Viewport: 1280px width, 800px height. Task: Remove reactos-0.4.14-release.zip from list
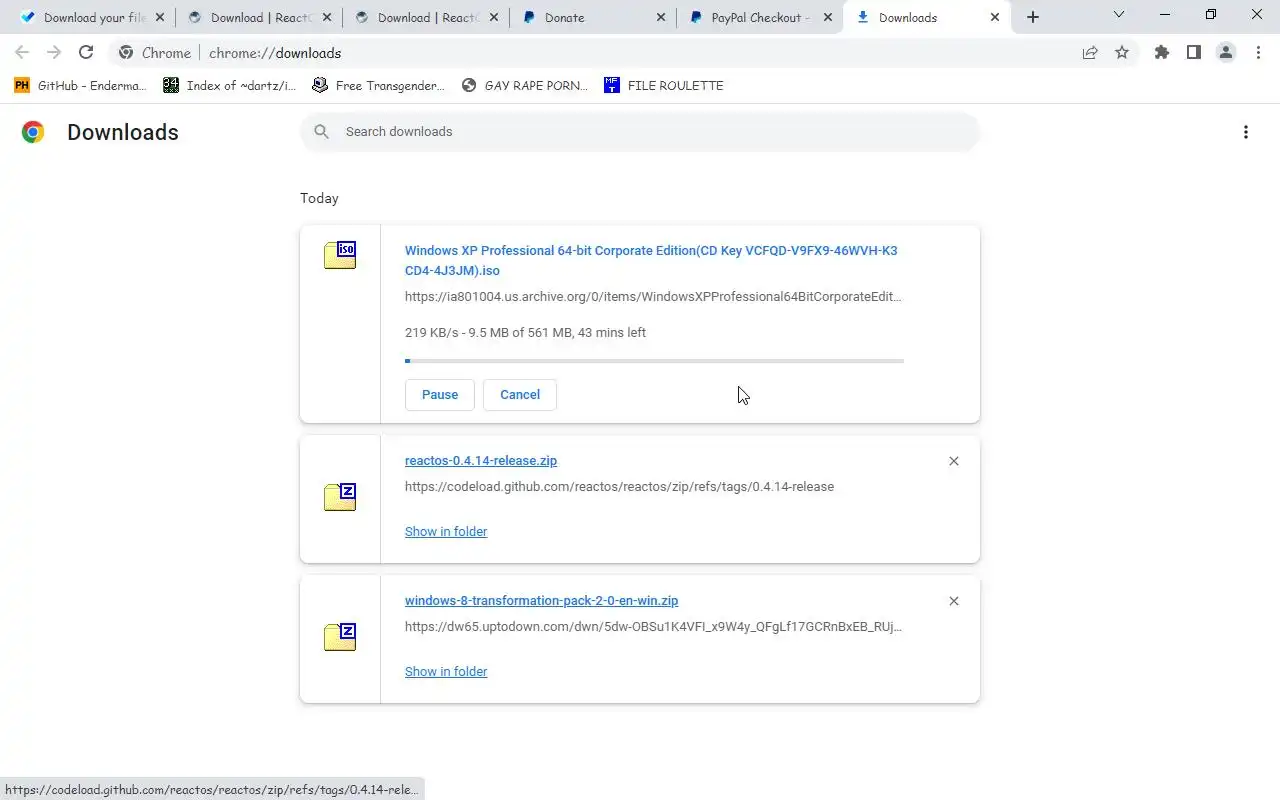[954, 461]
